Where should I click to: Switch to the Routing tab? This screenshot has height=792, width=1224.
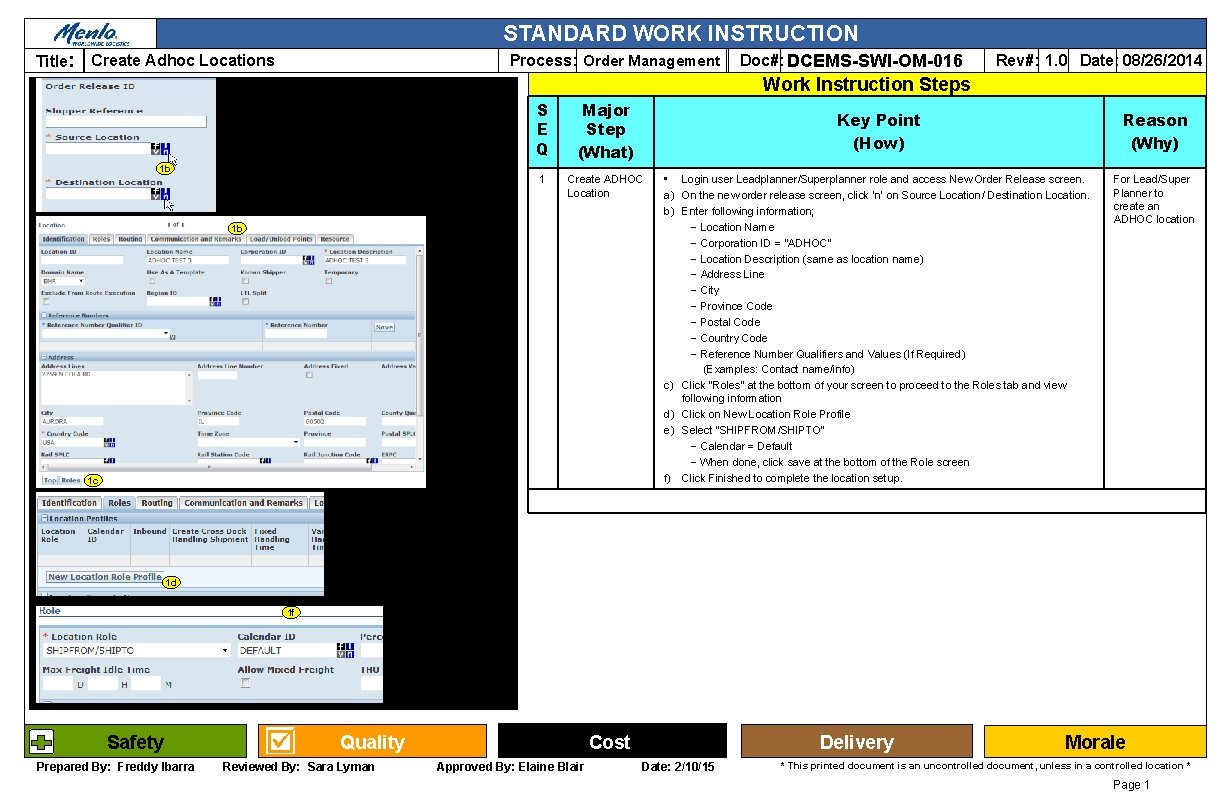(130, 238)
